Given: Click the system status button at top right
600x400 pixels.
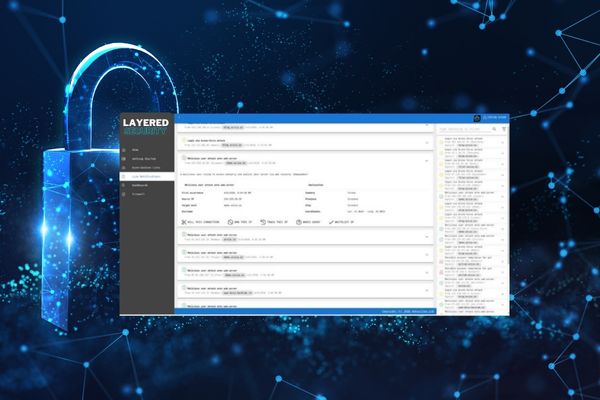Looking at the screenshot, I should pyautogui.click(x=494, y=117).
